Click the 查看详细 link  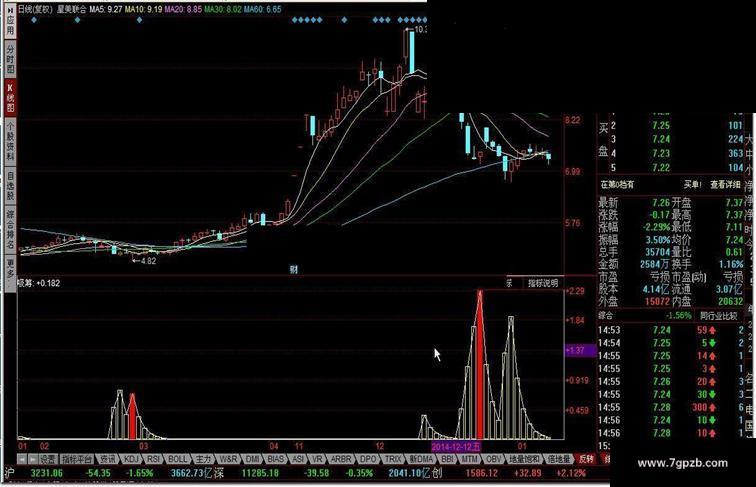click(725, 184)
